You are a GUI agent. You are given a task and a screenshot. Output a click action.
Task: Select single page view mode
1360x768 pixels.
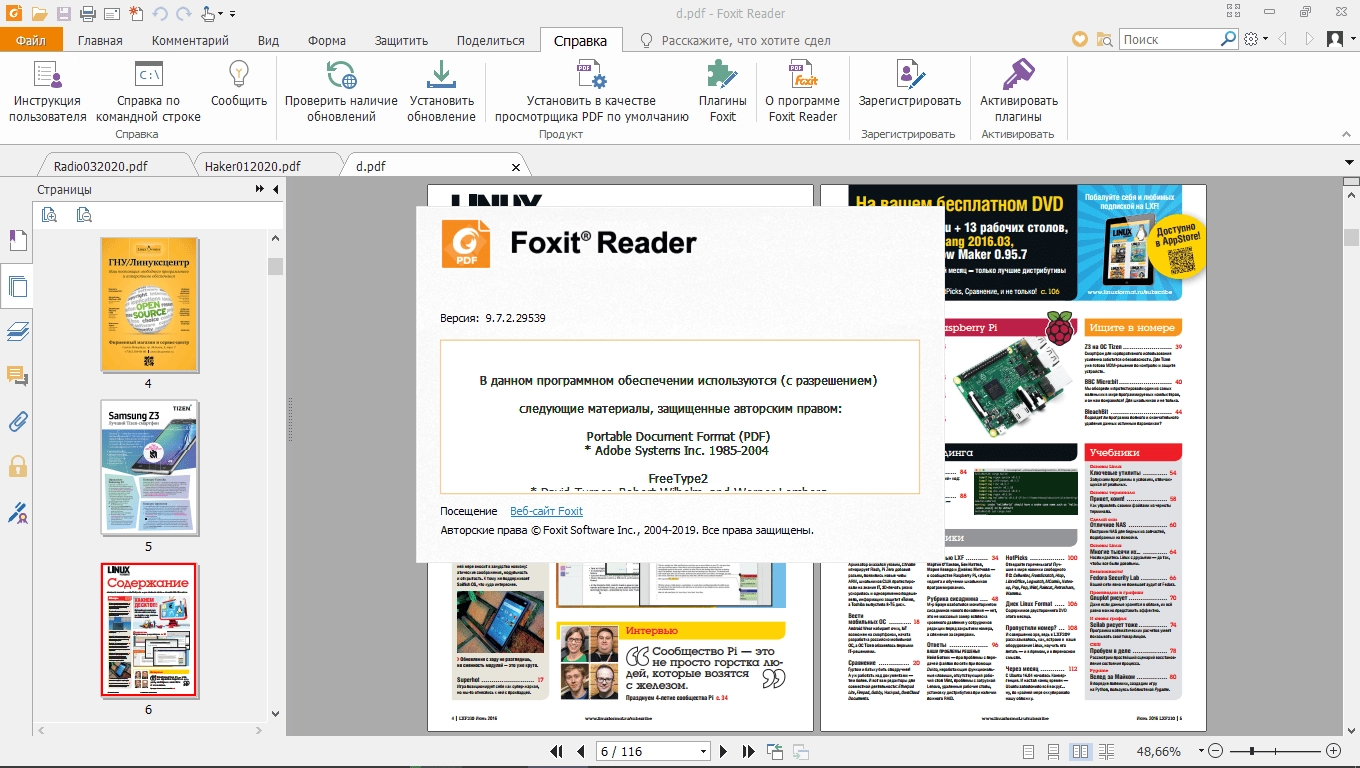(1029, 751)
